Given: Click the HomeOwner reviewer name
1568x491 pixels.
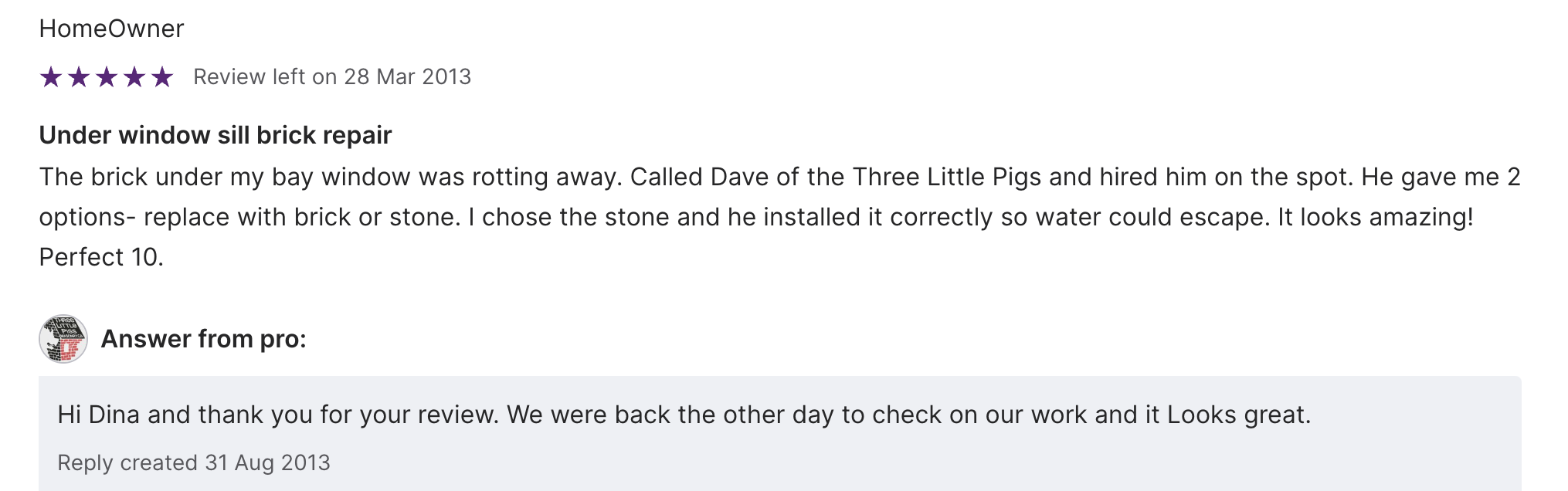Looking at the screenshot, I should tap(111, 29).
